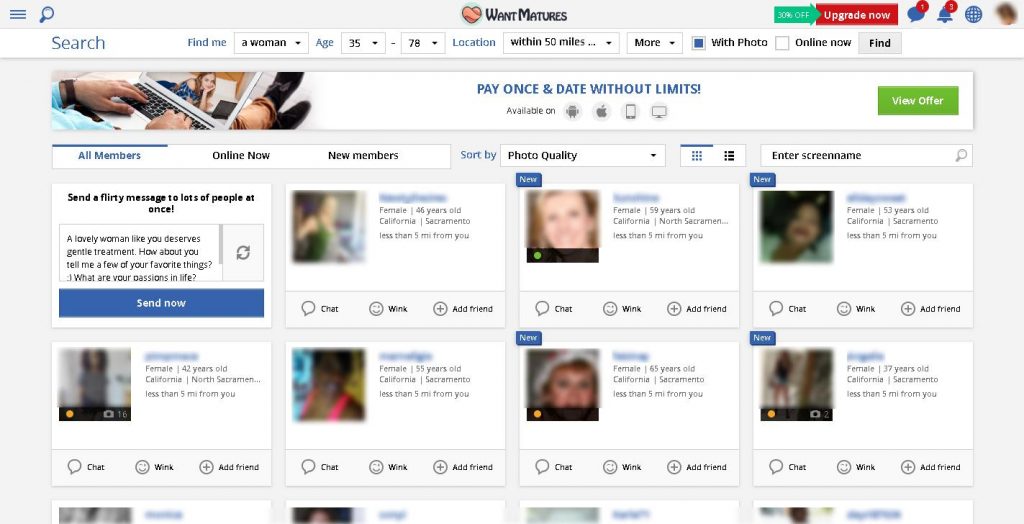Image resolution: width=1024 pixels, height=524 pixels.
Task: Open the 'a woman' gender dropdown
Action: coord(271,42)
